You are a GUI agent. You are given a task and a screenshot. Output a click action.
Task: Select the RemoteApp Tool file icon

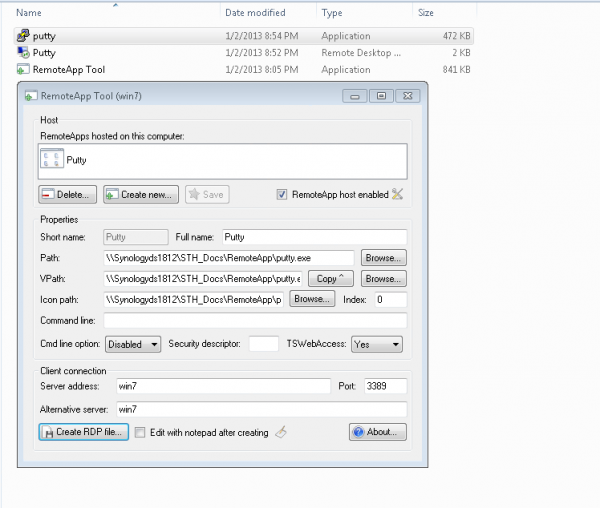point(23,69)
